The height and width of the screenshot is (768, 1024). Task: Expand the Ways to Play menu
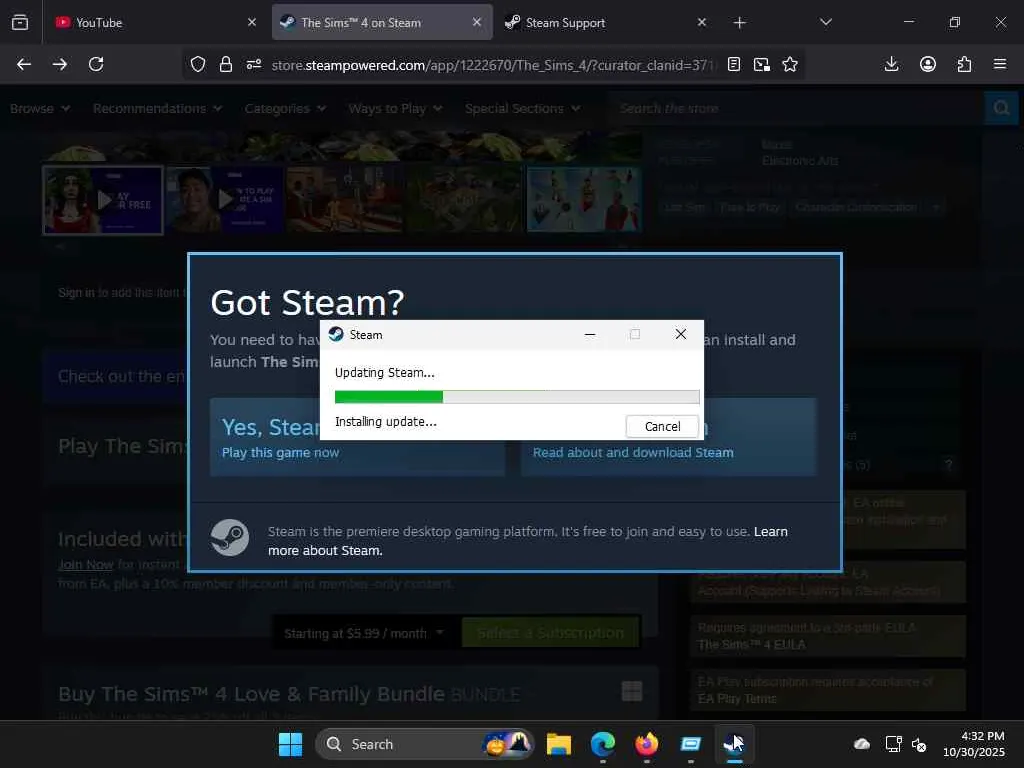point(395,108)
